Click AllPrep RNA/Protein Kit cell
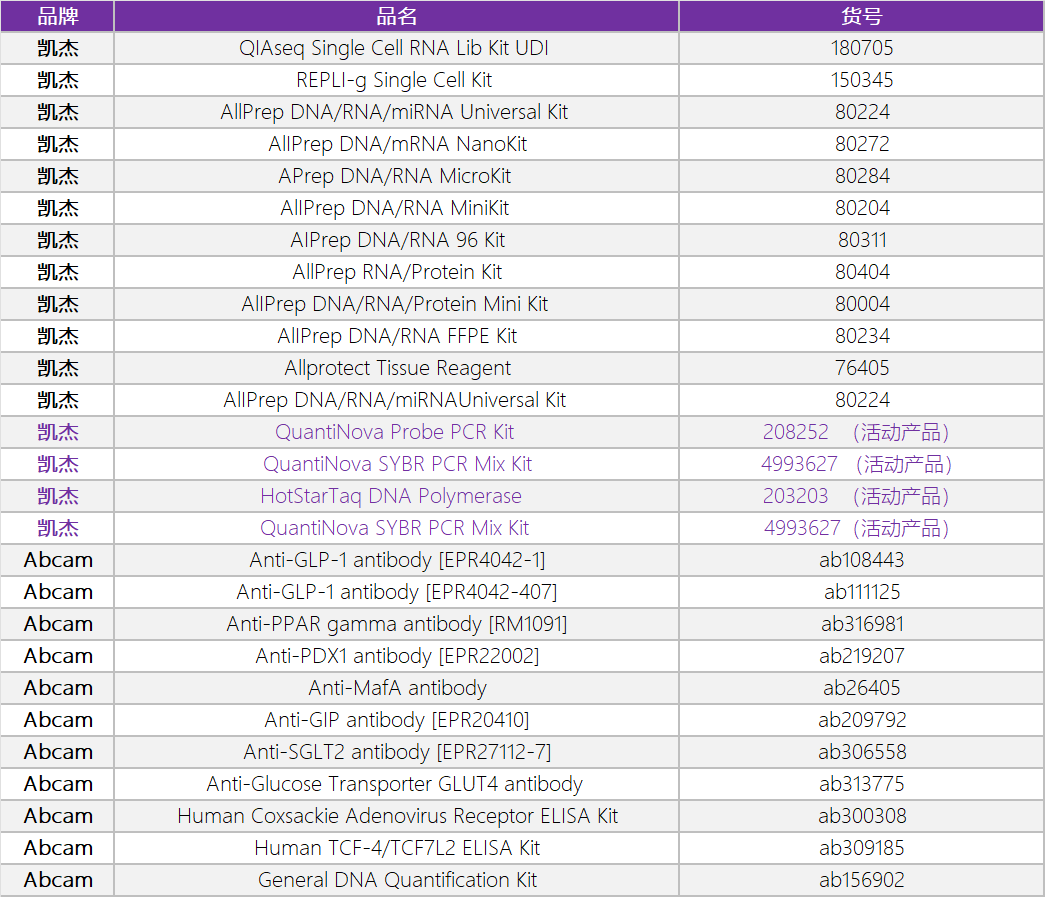 pos(397,272)
